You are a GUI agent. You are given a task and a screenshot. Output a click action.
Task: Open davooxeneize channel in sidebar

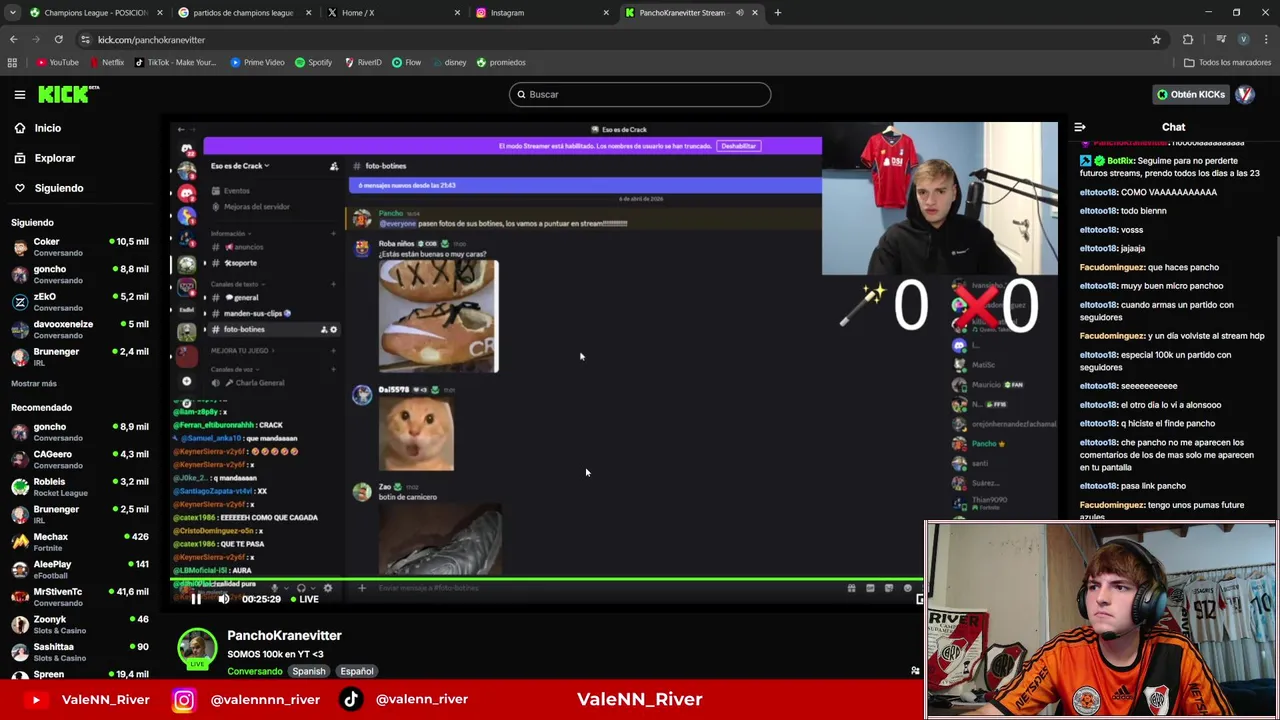coord(80,330)
